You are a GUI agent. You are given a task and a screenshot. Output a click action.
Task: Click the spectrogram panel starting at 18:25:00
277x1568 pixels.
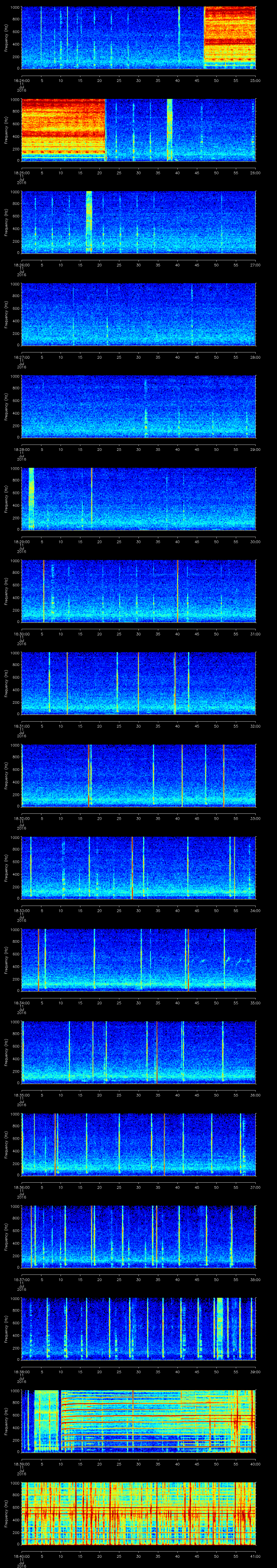tap(139, 130)
